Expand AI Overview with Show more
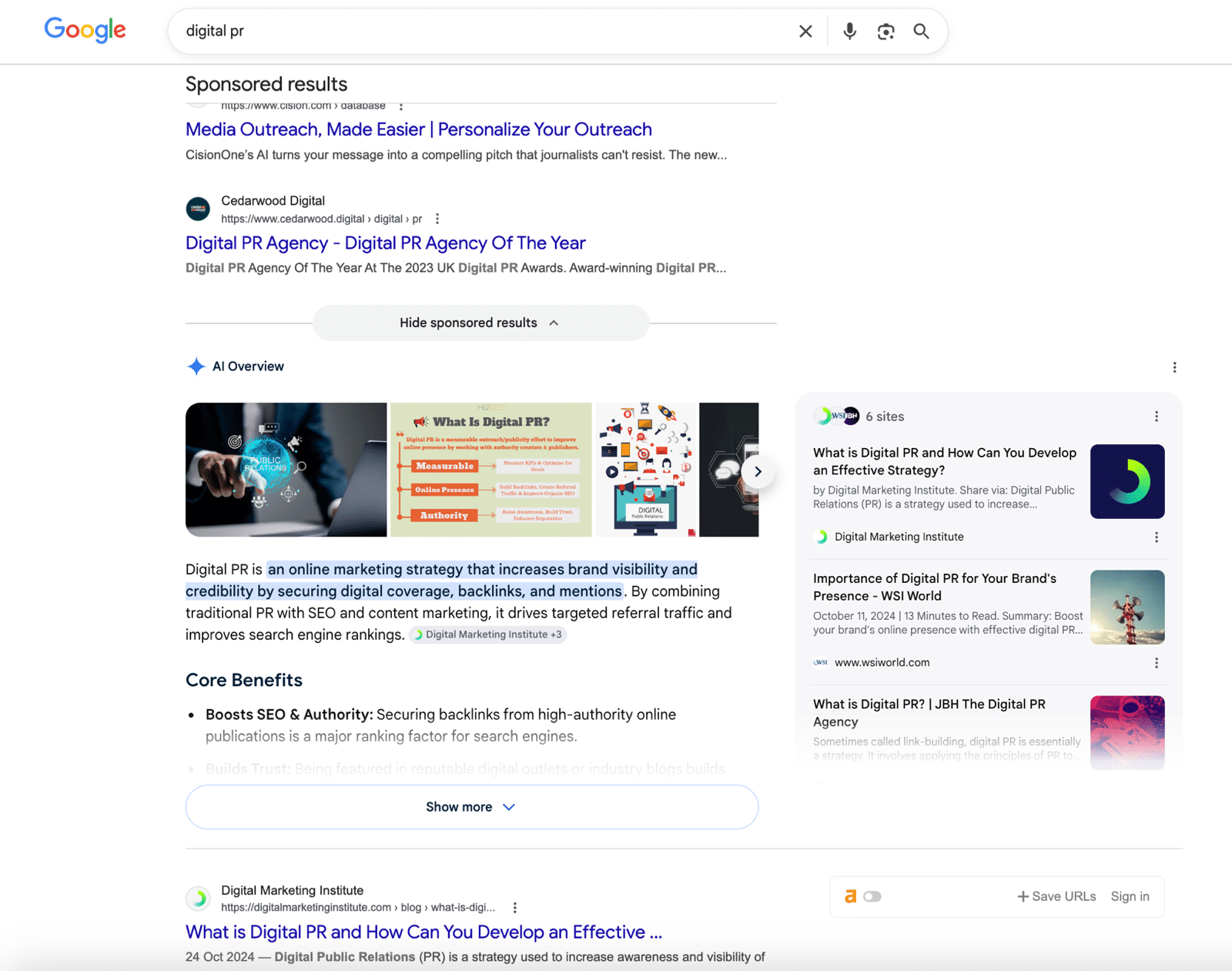 [471, 807]
